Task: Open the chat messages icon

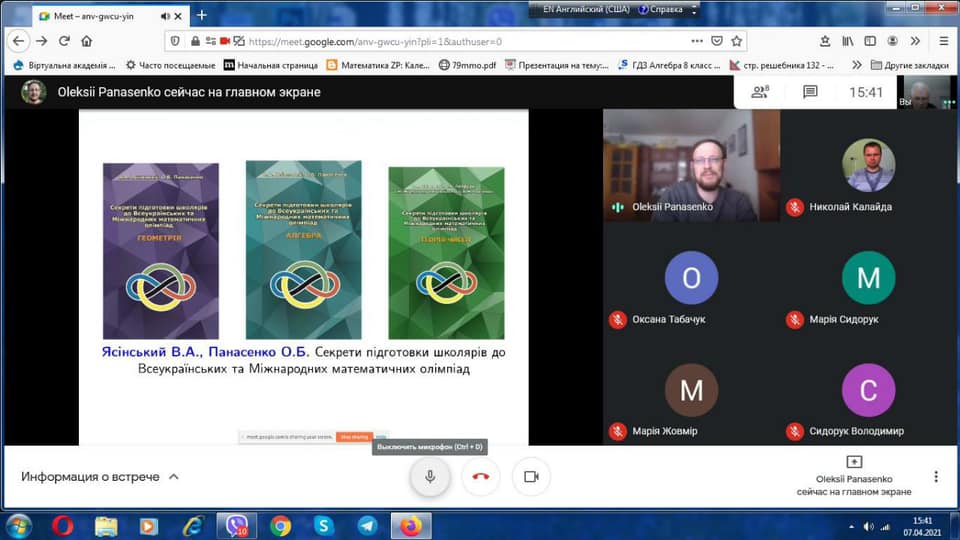Action: pos(810,92)
